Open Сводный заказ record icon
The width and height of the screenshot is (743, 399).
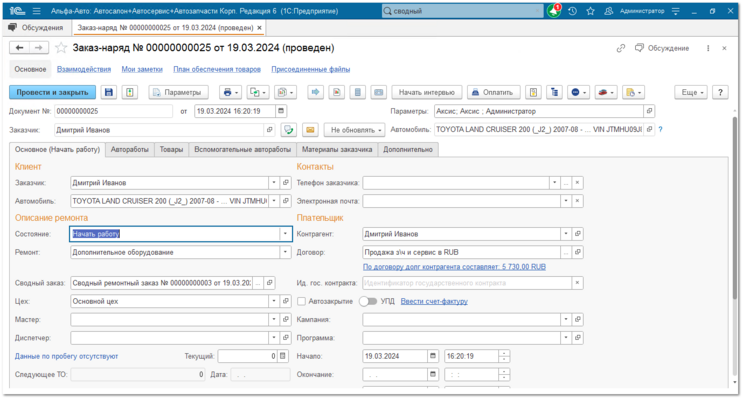[x=269, y=283]
